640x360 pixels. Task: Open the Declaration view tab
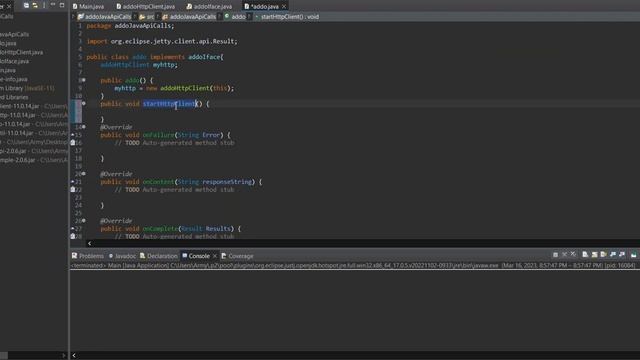pos(159,256)
